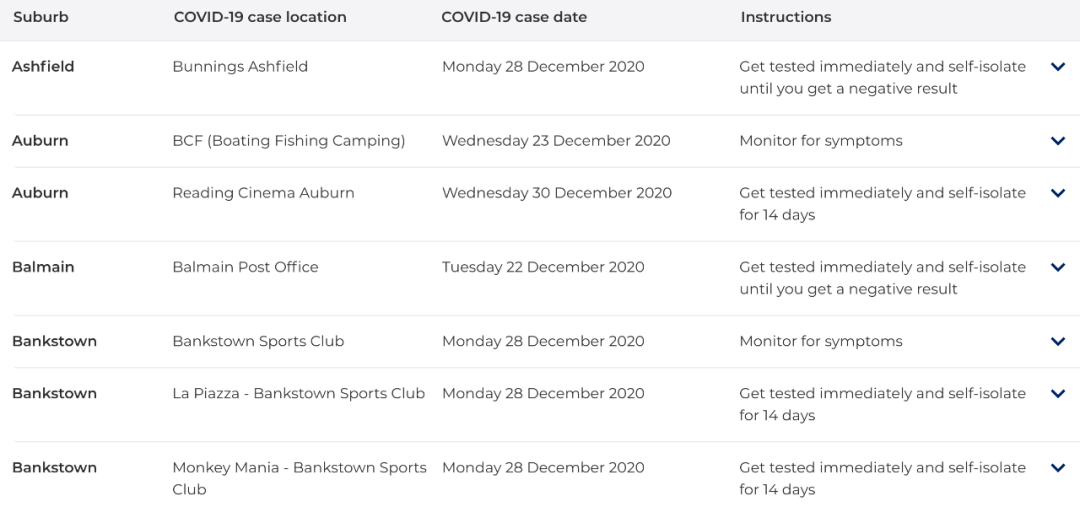The height and width of the screenshot is (507, 1080).
Task: Click Tuesday 22 December 2020 date cell
Action: [543, 267]
